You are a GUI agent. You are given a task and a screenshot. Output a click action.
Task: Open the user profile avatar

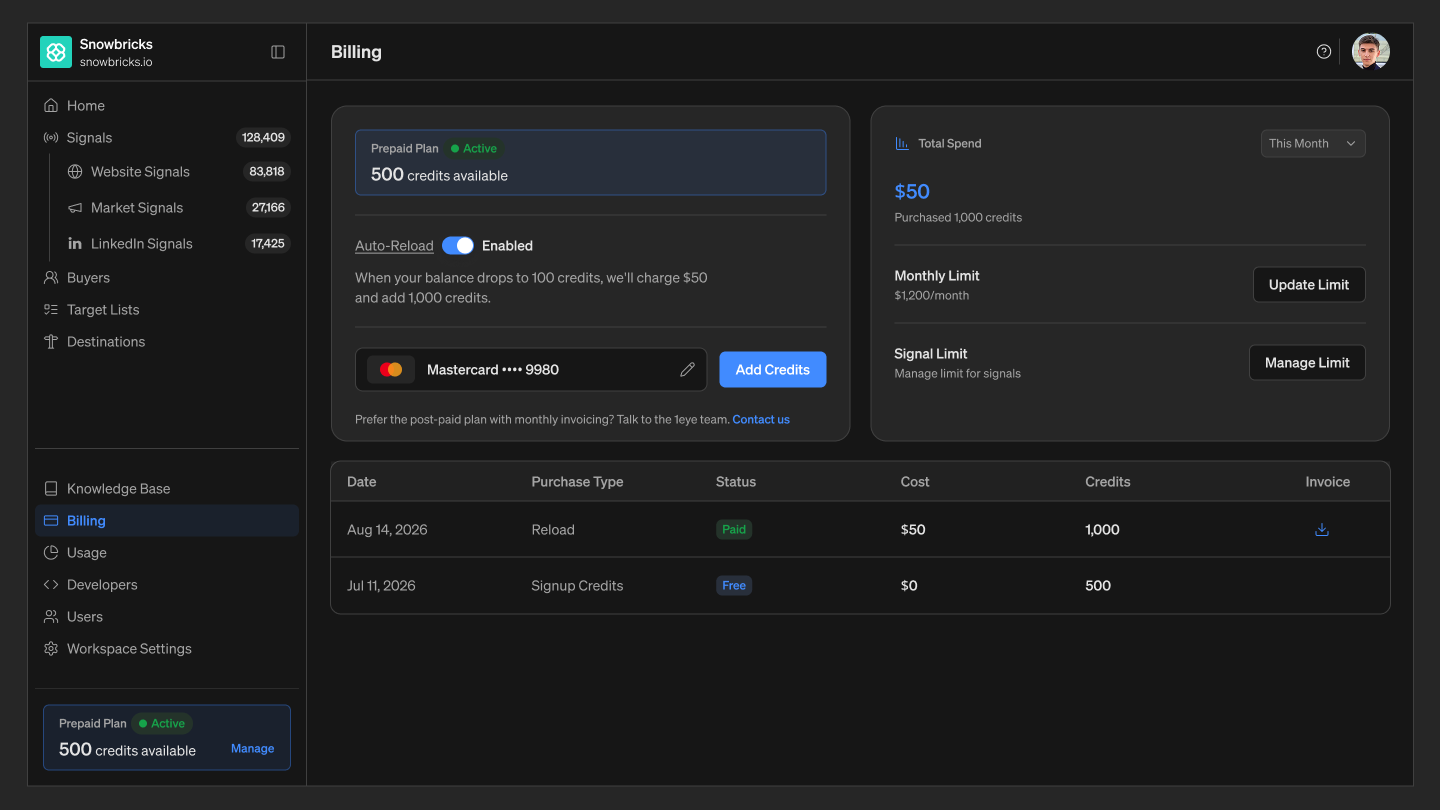1371,52
